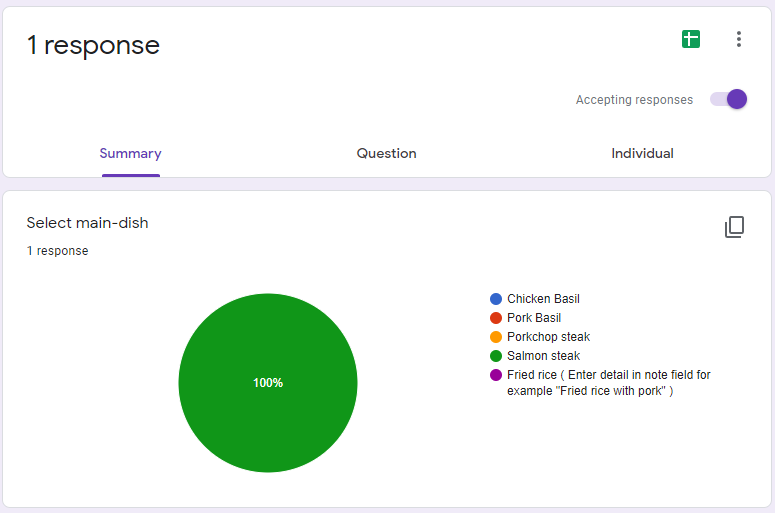Open responses in Google Sheets icon
This screenshot has height=513, width=775.
pos(690,39)
